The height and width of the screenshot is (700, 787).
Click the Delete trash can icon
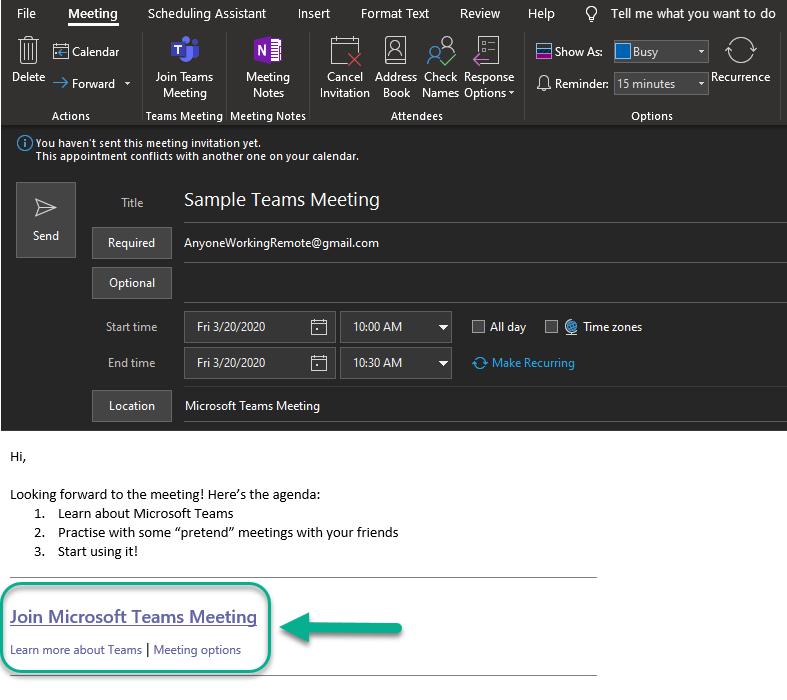(28, 50)
